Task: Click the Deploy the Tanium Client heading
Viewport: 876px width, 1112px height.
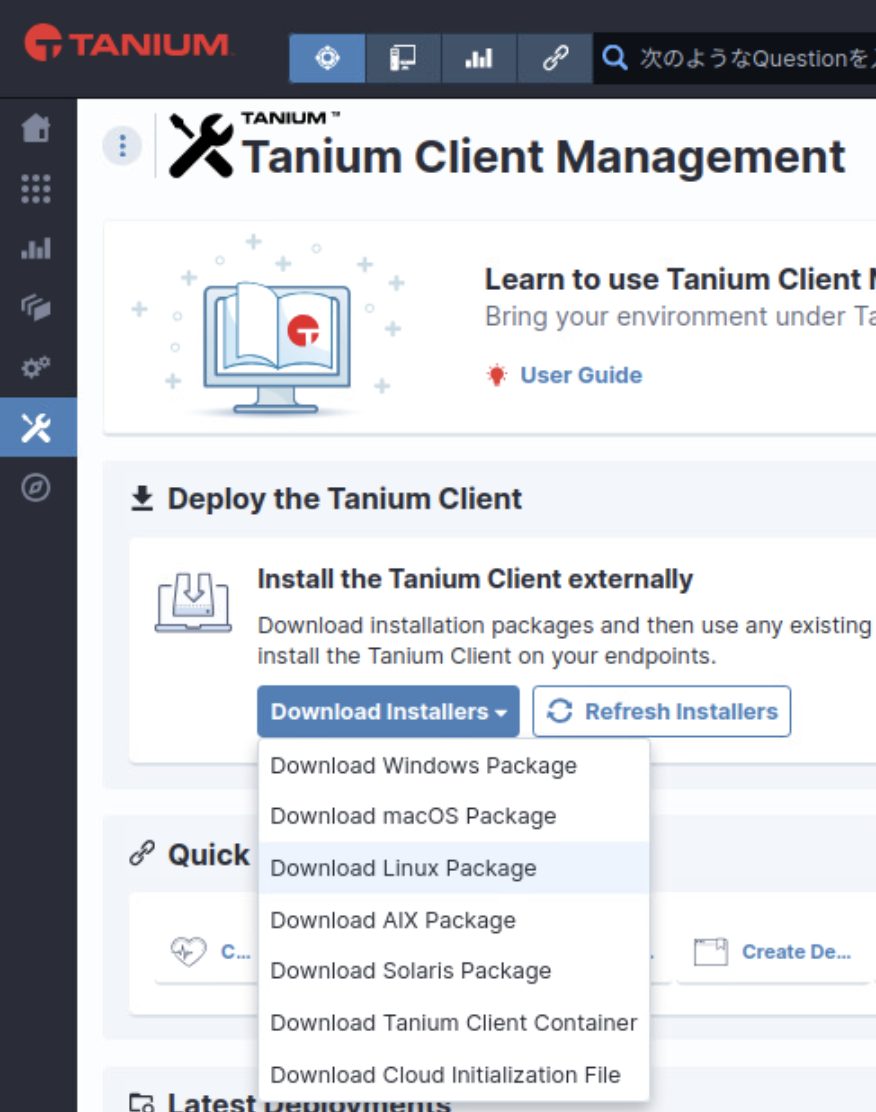Action: [345, 499]
